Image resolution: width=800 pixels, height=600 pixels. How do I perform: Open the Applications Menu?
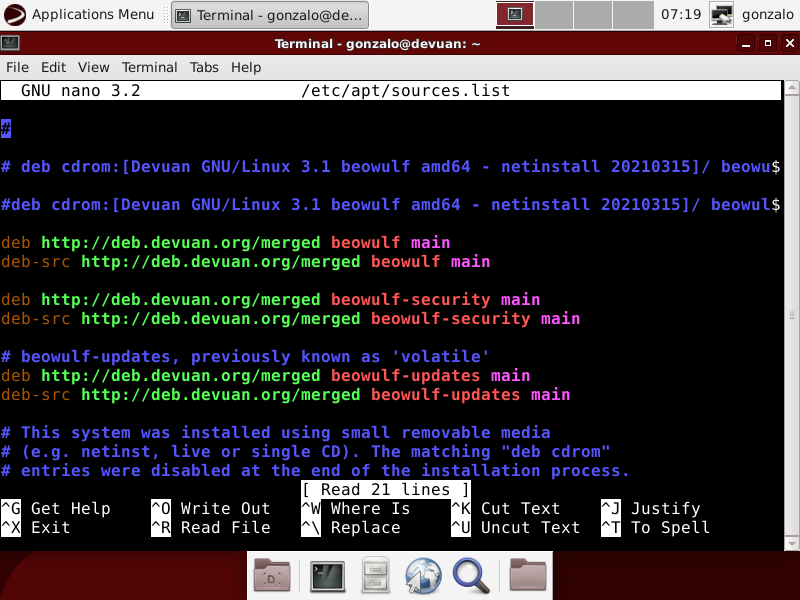tap(79, 14)
